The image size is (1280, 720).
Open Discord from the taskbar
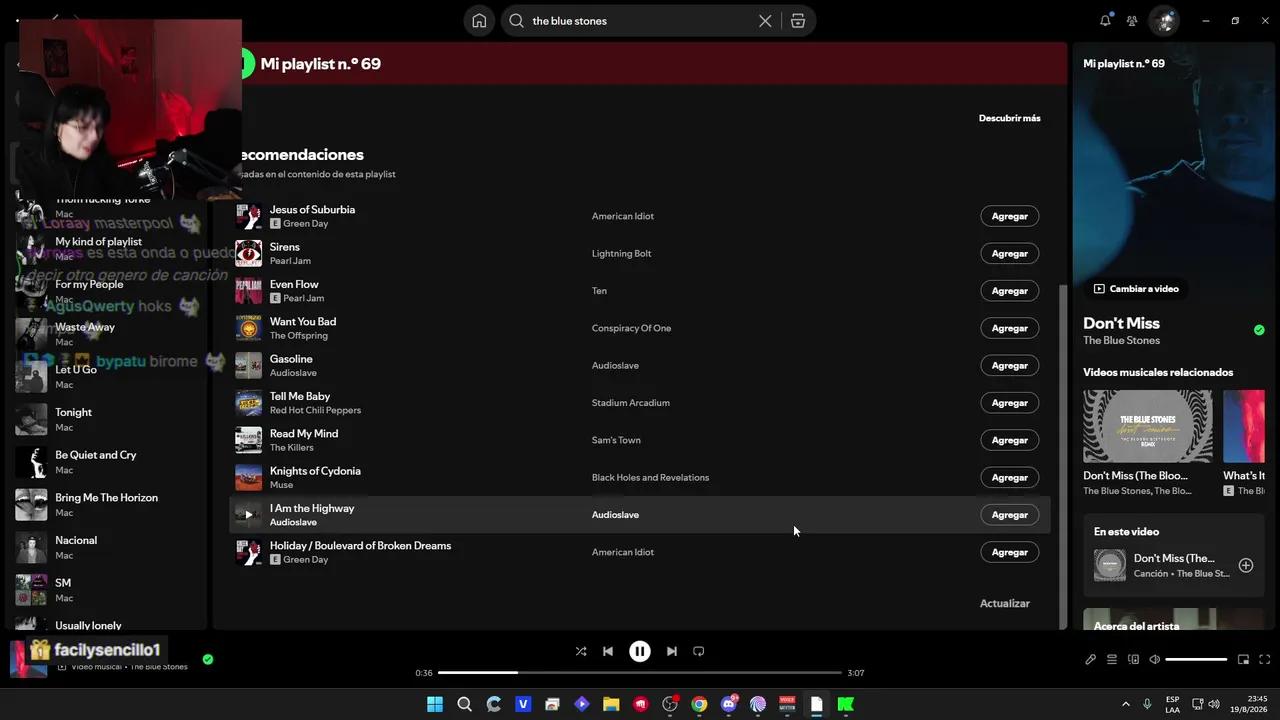(x=729, y=704)
